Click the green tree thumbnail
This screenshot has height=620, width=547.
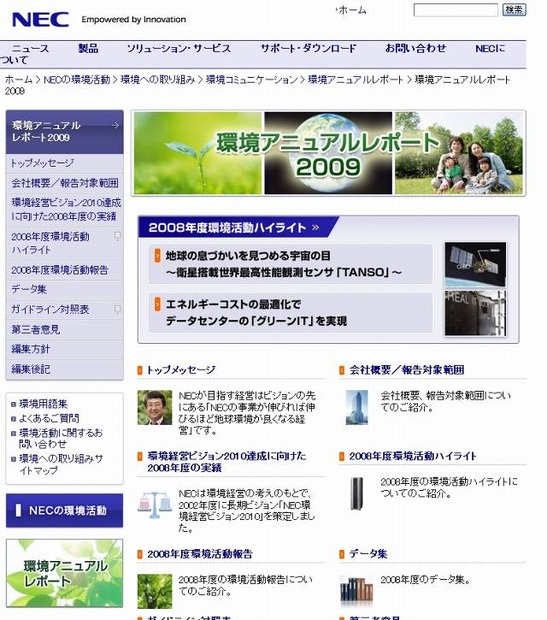click(x=155, y=591)
